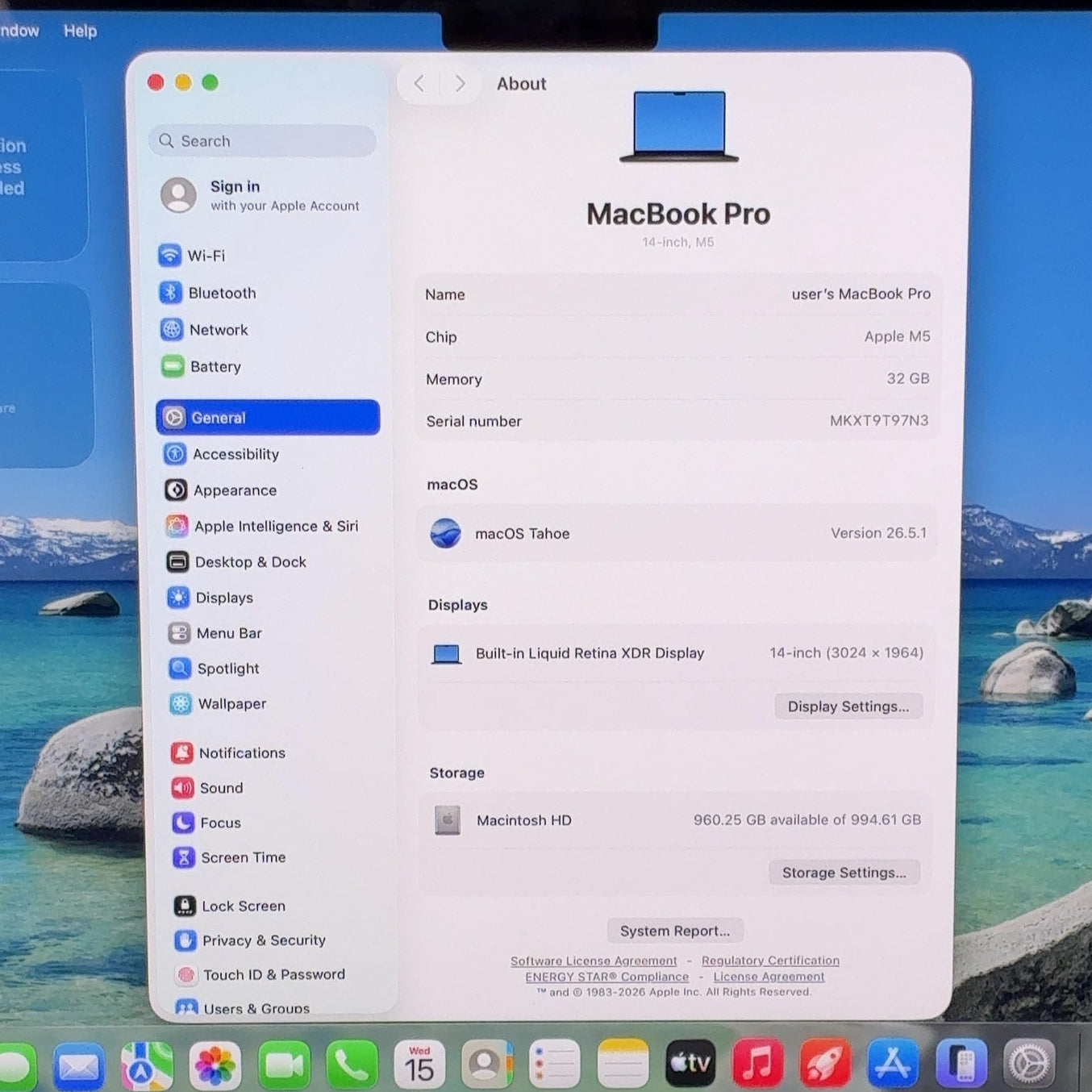Open Privacy & Security settings
Viewport: 1092px width, 1092px height.
(250, 940)
